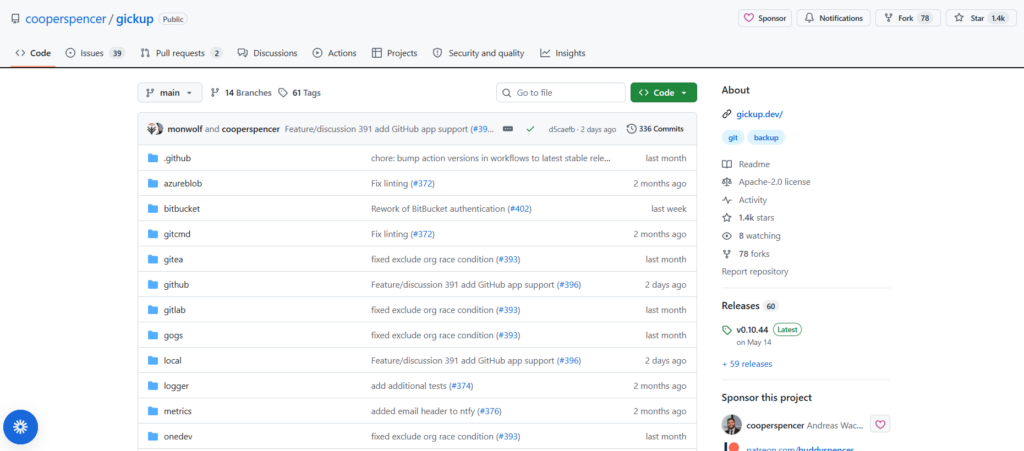
Task: Open the cooperspencer owner link
Action: point(65,19)
